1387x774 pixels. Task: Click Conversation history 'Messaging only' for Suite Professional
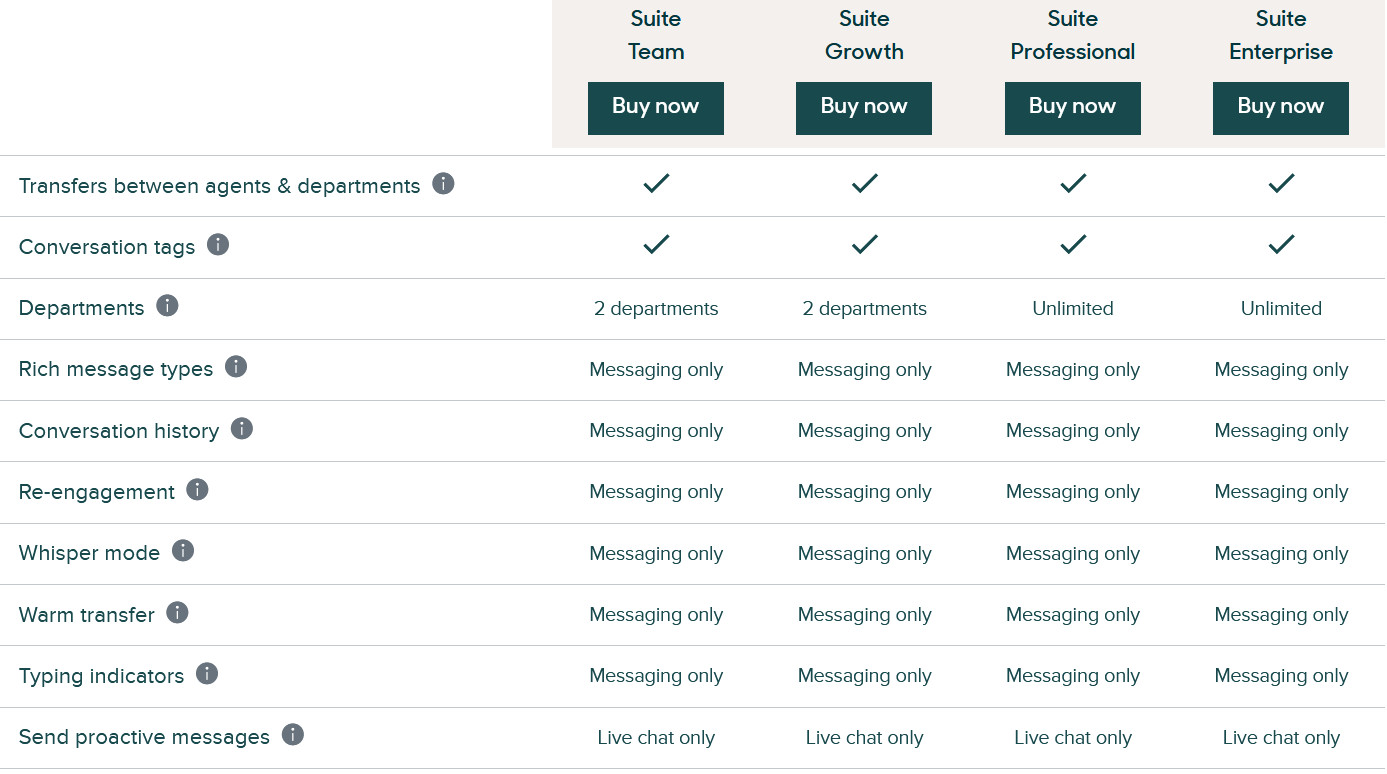1073,431
